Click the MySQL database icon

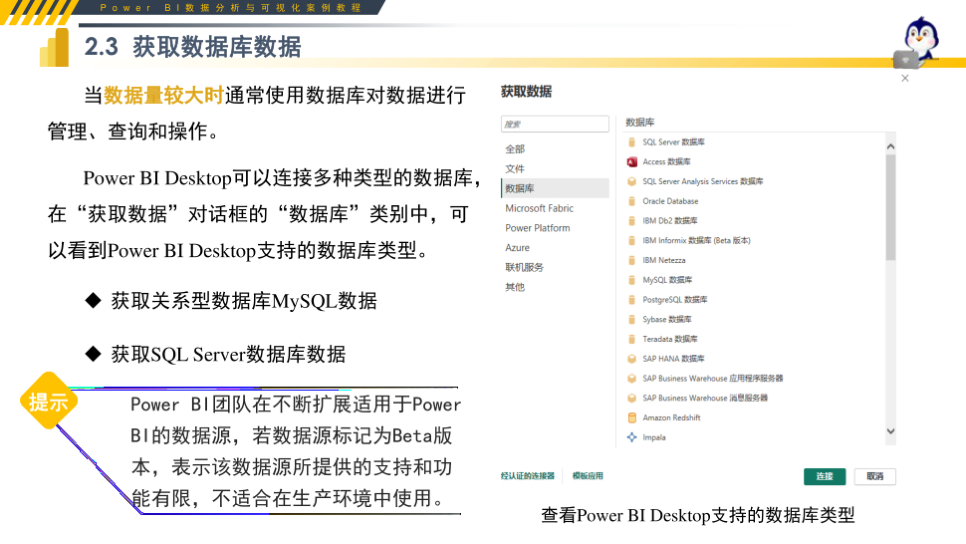(x=631, y=280)
